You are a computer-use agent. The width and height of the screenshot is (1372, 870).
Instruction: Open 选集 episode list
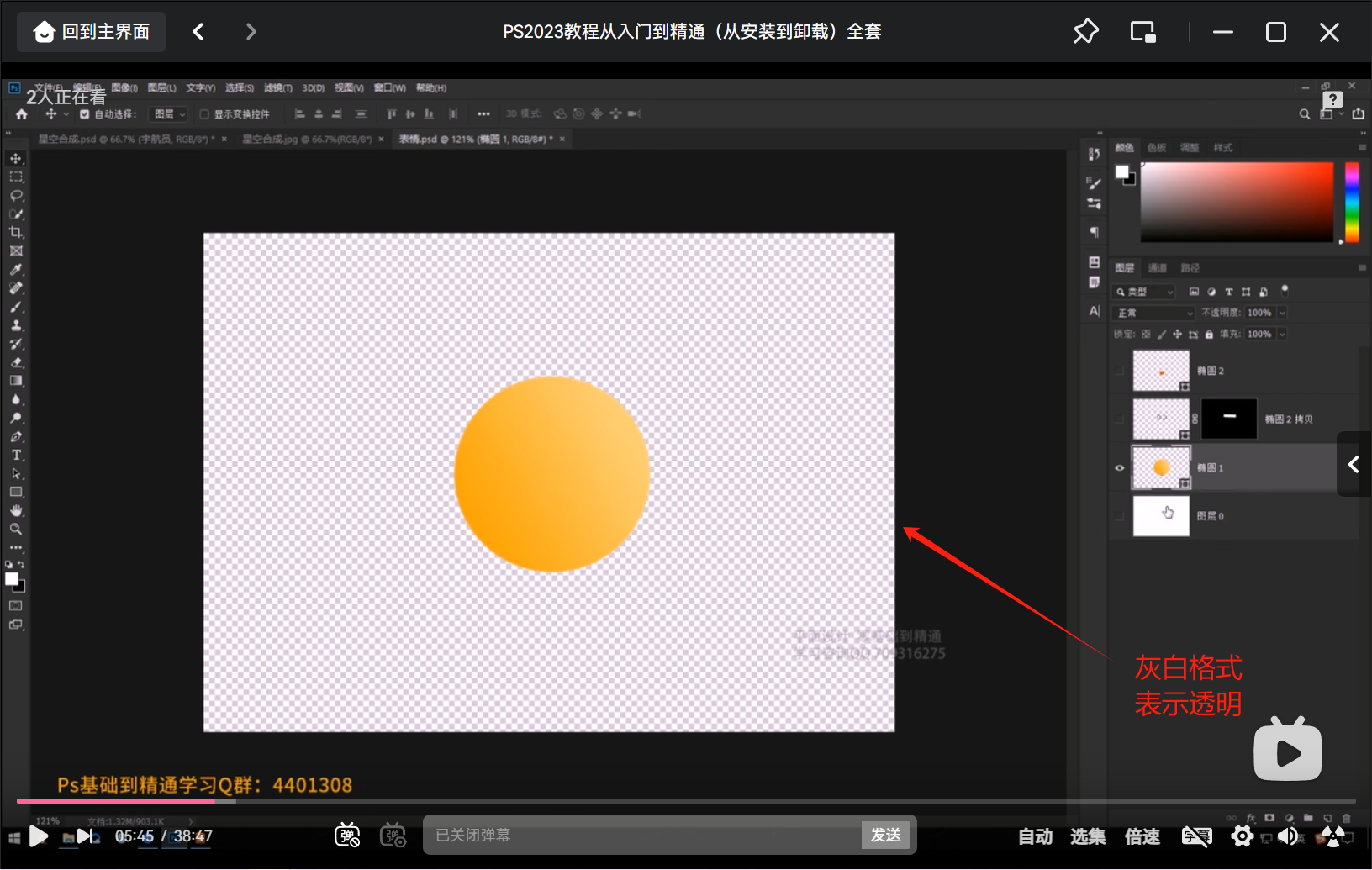pyautogui.click(x=1088, y=836)
